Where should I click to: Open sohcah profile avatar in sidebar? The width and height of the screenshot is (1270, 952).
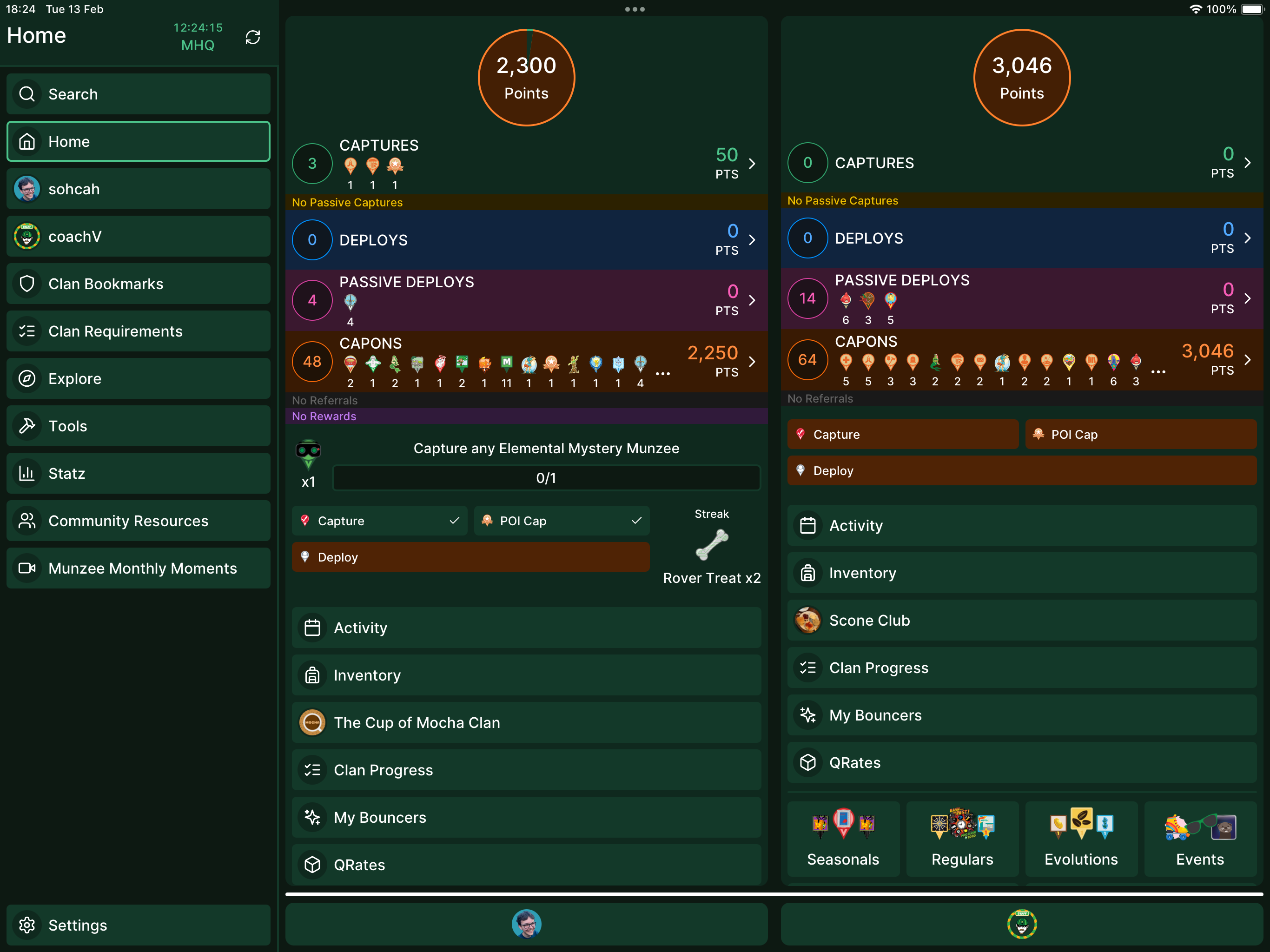(x=27, y=189)
